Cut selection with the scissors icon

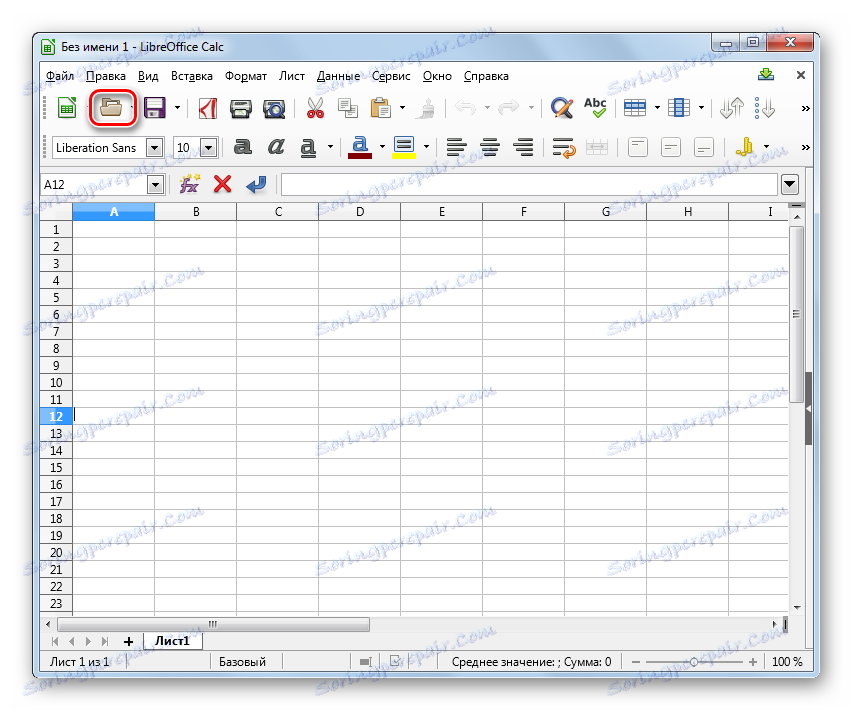pos(315,108)
